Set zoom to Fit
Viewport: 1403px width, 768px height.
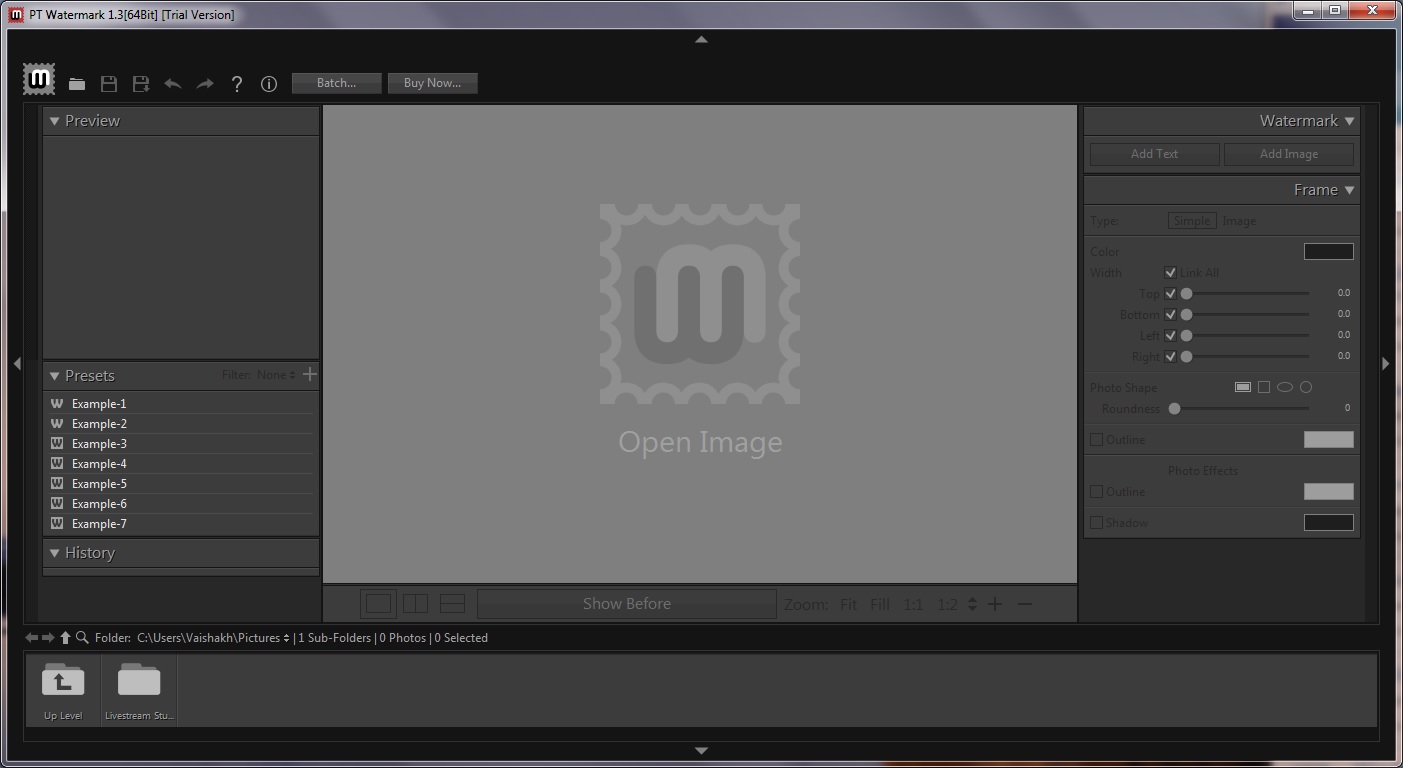click(848, 604)
